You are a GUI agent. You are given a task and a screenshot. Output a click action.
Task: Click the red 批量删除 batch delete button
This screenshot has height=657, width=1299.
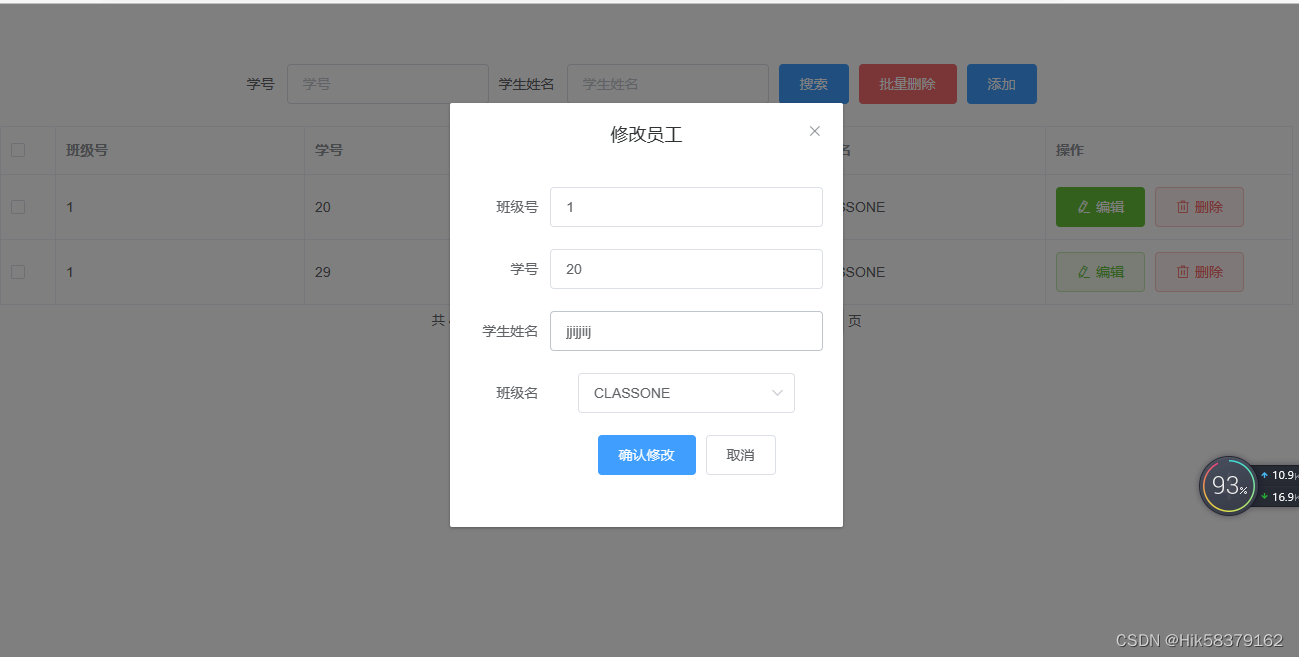point(907,83)
